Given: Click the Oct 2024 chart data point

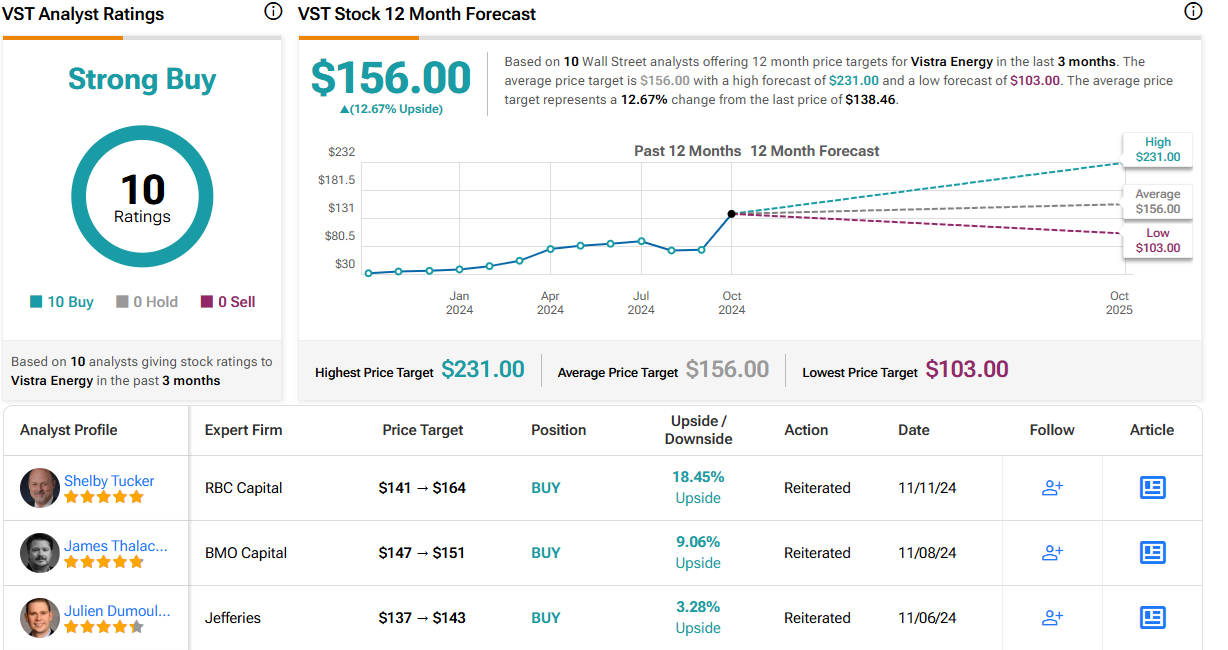Looking at the screenshot, I should 732,214.
